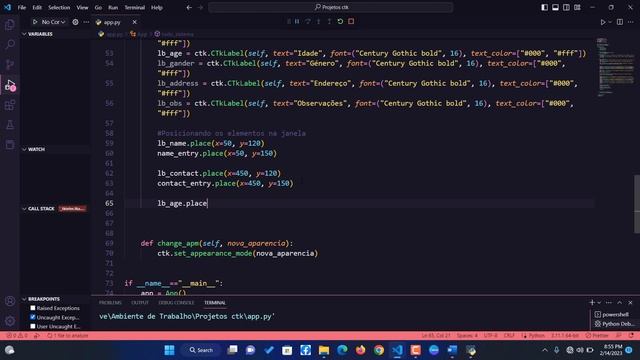Image resolution: width=640 pixels, height=360 pixels.
Task: Click the Python language mode status item
Action: [533, 336]
